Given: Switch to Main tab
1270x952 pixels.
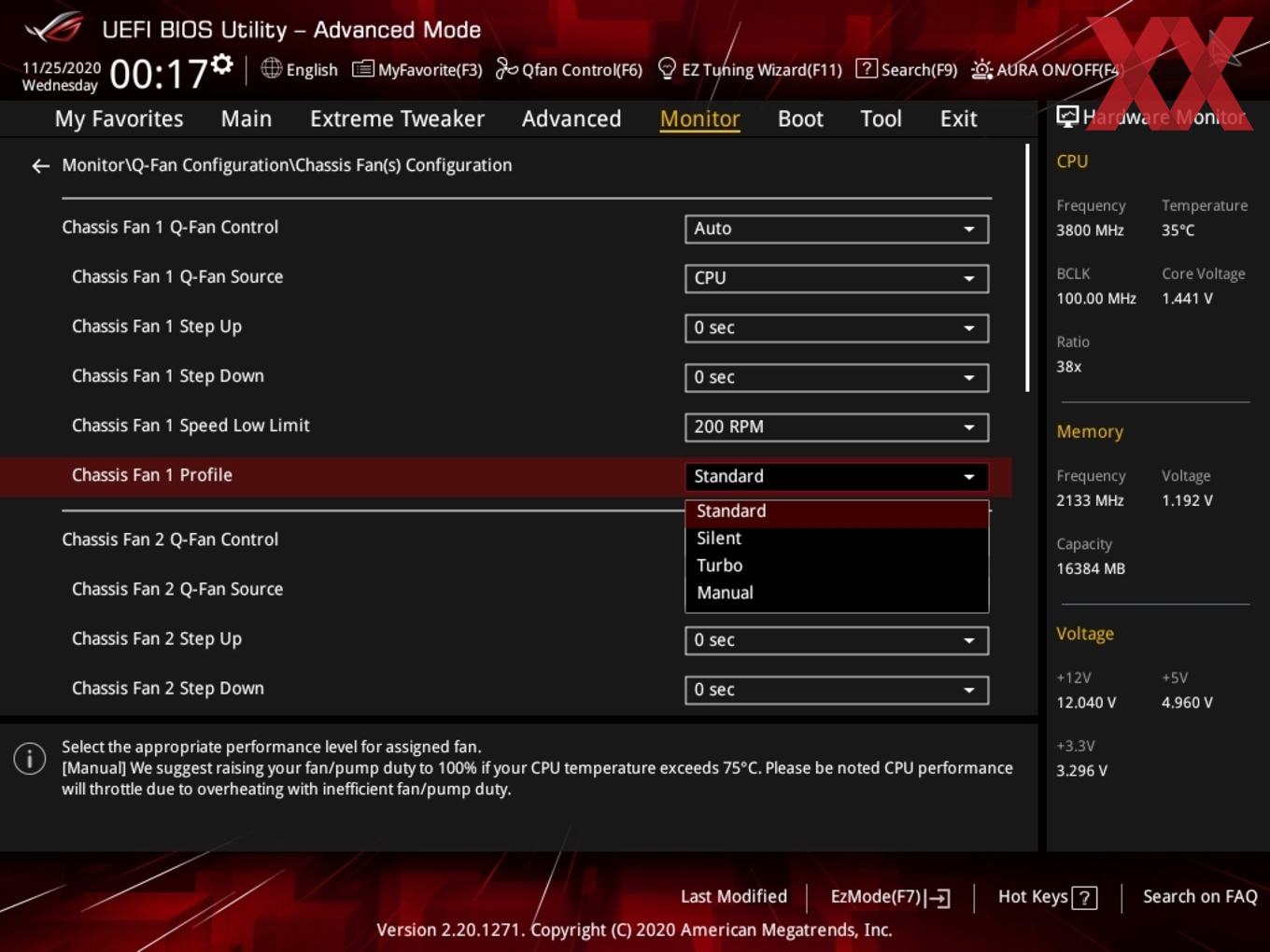Looking at the screenshot, I should [247, 119].
